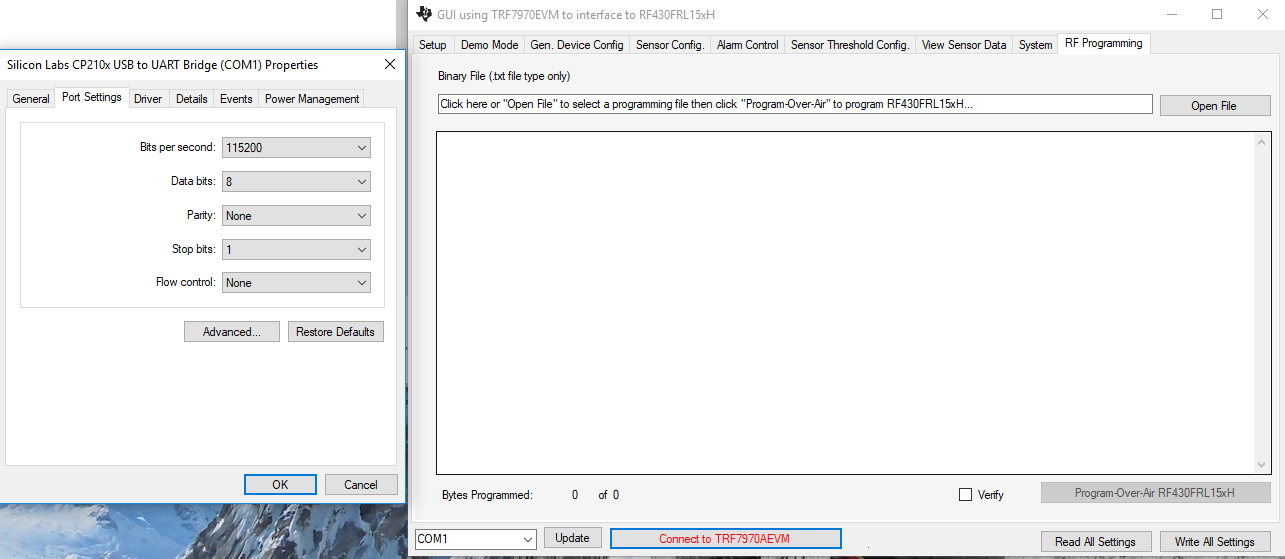Open the Demo Mode tab
1285x559 pixels.
(489, 45)
